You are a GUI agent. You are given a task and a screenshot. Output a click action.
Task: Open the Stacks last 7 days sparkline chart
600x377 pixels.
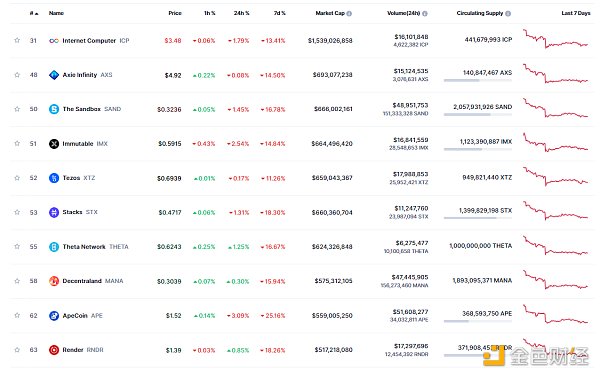point(556,211)
